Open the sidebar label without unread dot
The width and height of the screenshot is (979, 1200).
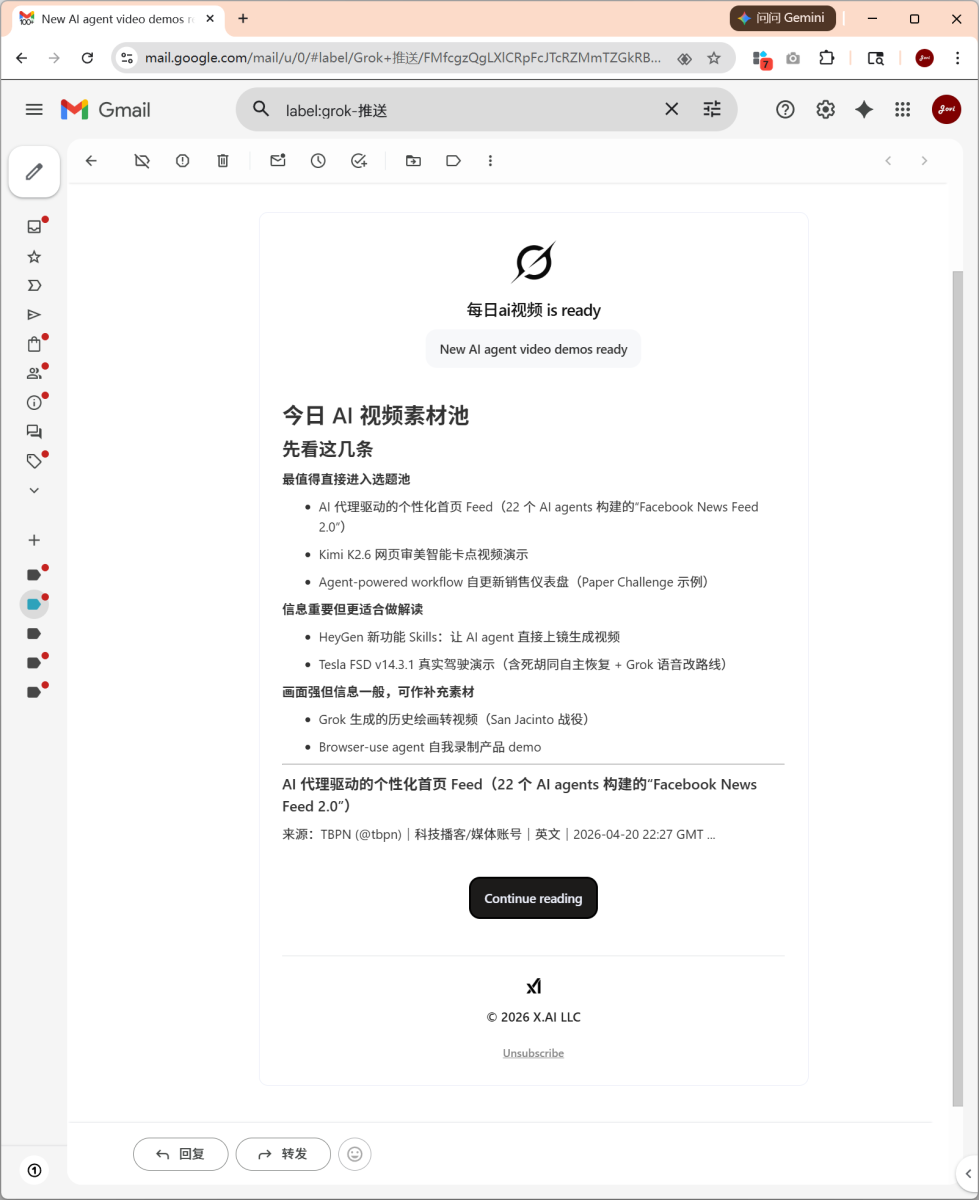pos(34,633)
